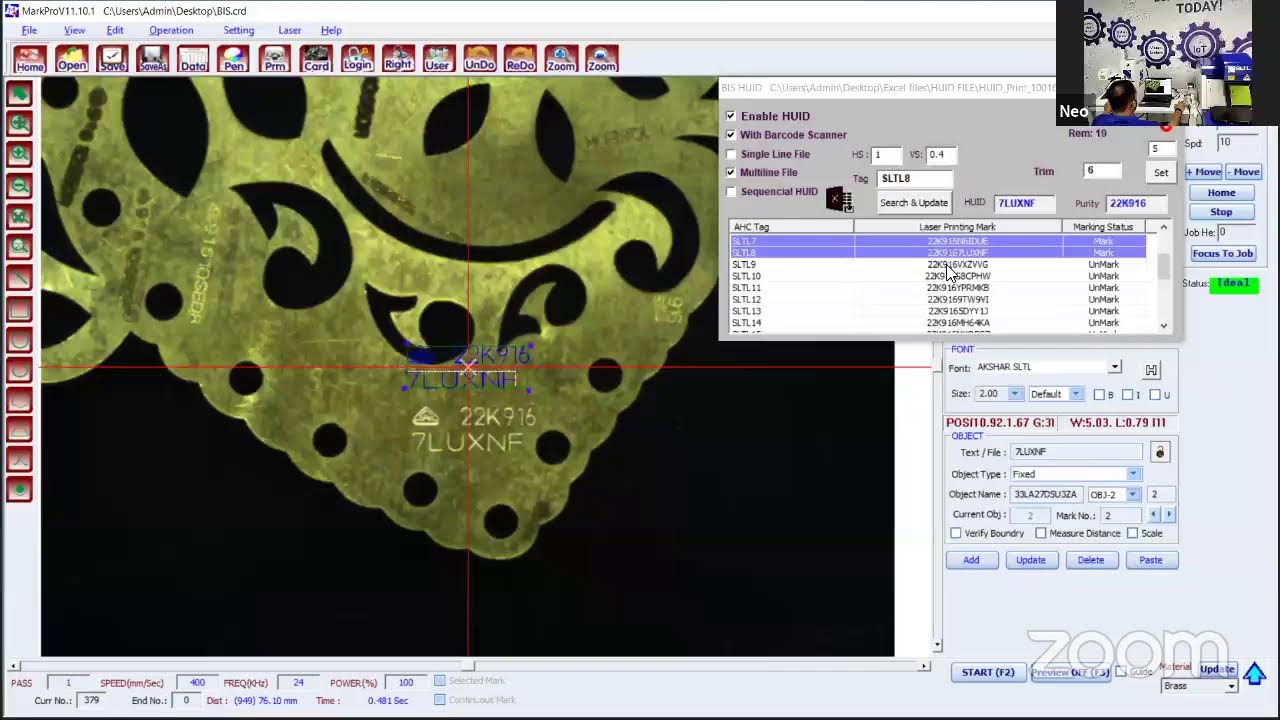Enable the Verify Boundry checkbox
The image size is (1280, 720).
coord(956,533)
